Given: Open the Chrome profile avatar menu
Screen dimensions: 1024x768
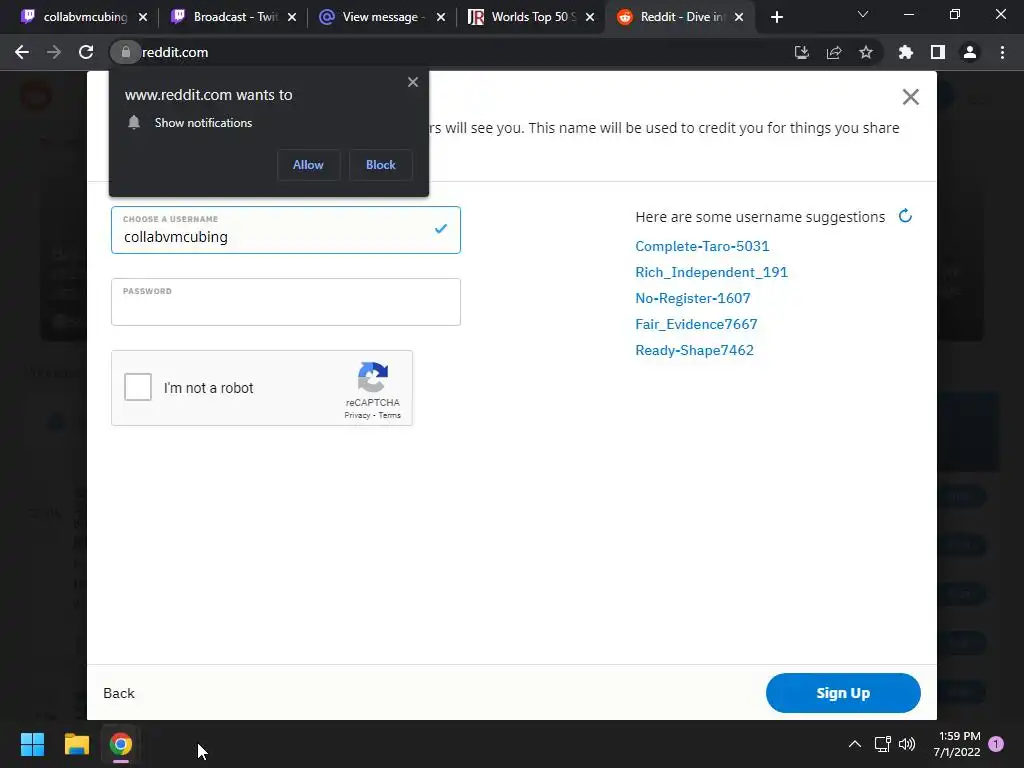Looking at the screenshot, I should tap(970, 52).
